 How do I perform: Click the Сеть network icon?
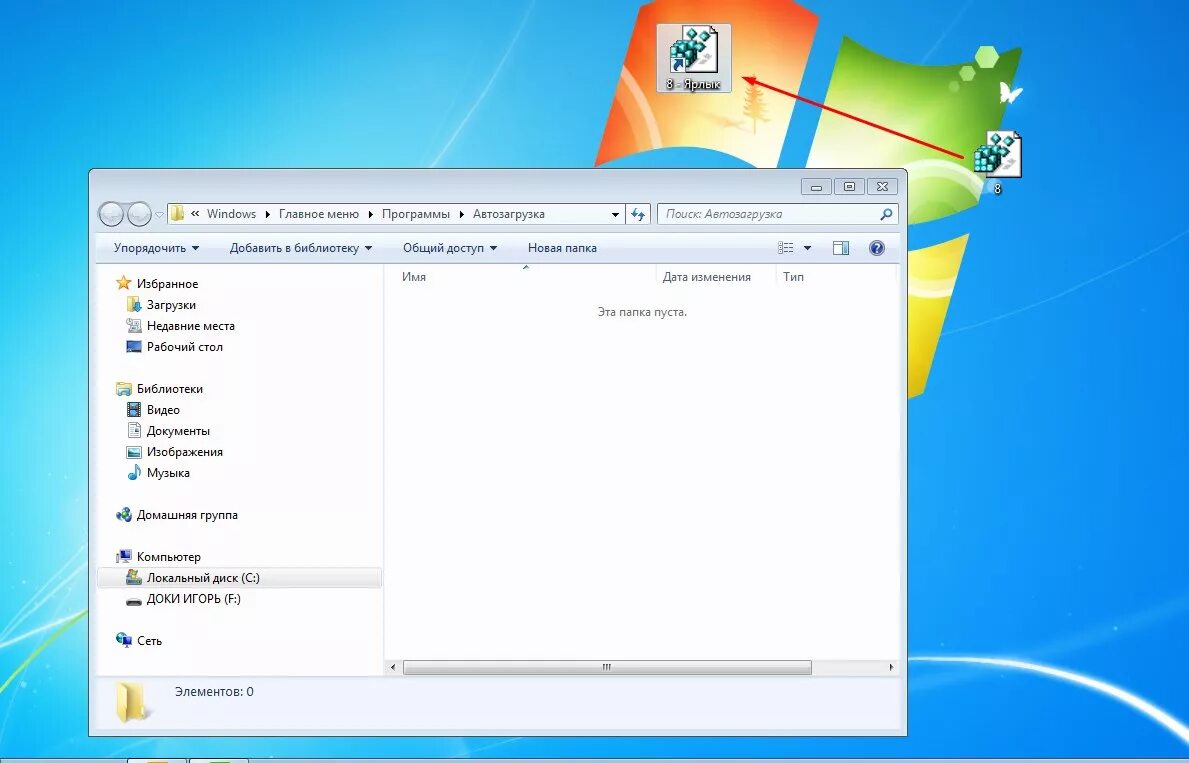tap(124, 640)
